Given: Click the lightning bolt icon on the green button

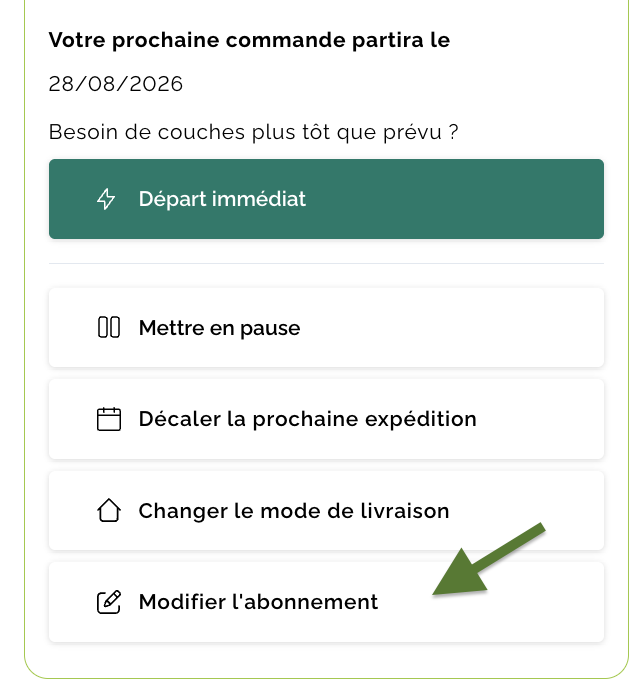Looking at the screenshot, I should pos(106,199).
